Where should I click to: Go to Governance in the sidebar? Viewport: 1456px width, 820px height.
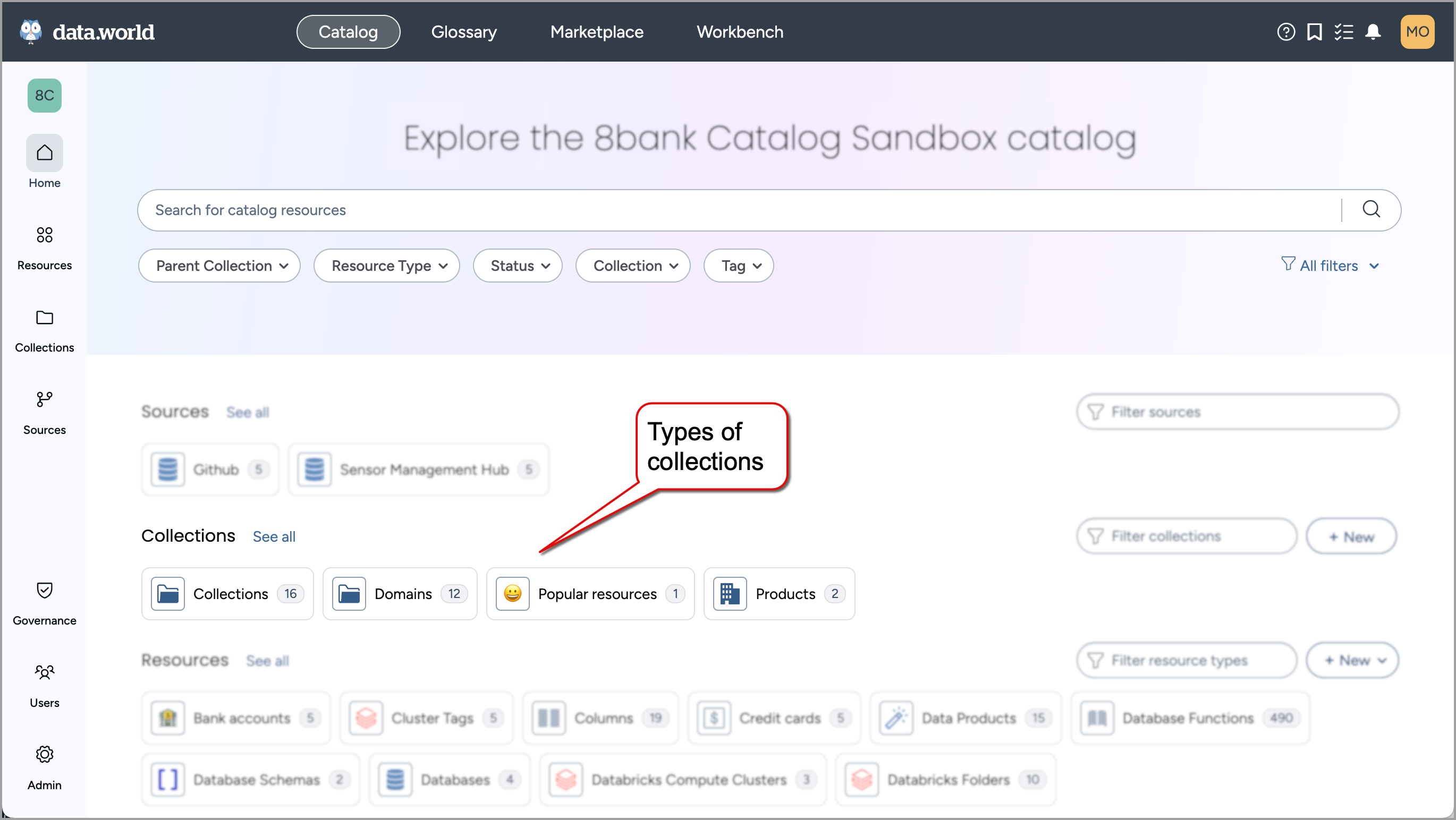coord(44,603)
